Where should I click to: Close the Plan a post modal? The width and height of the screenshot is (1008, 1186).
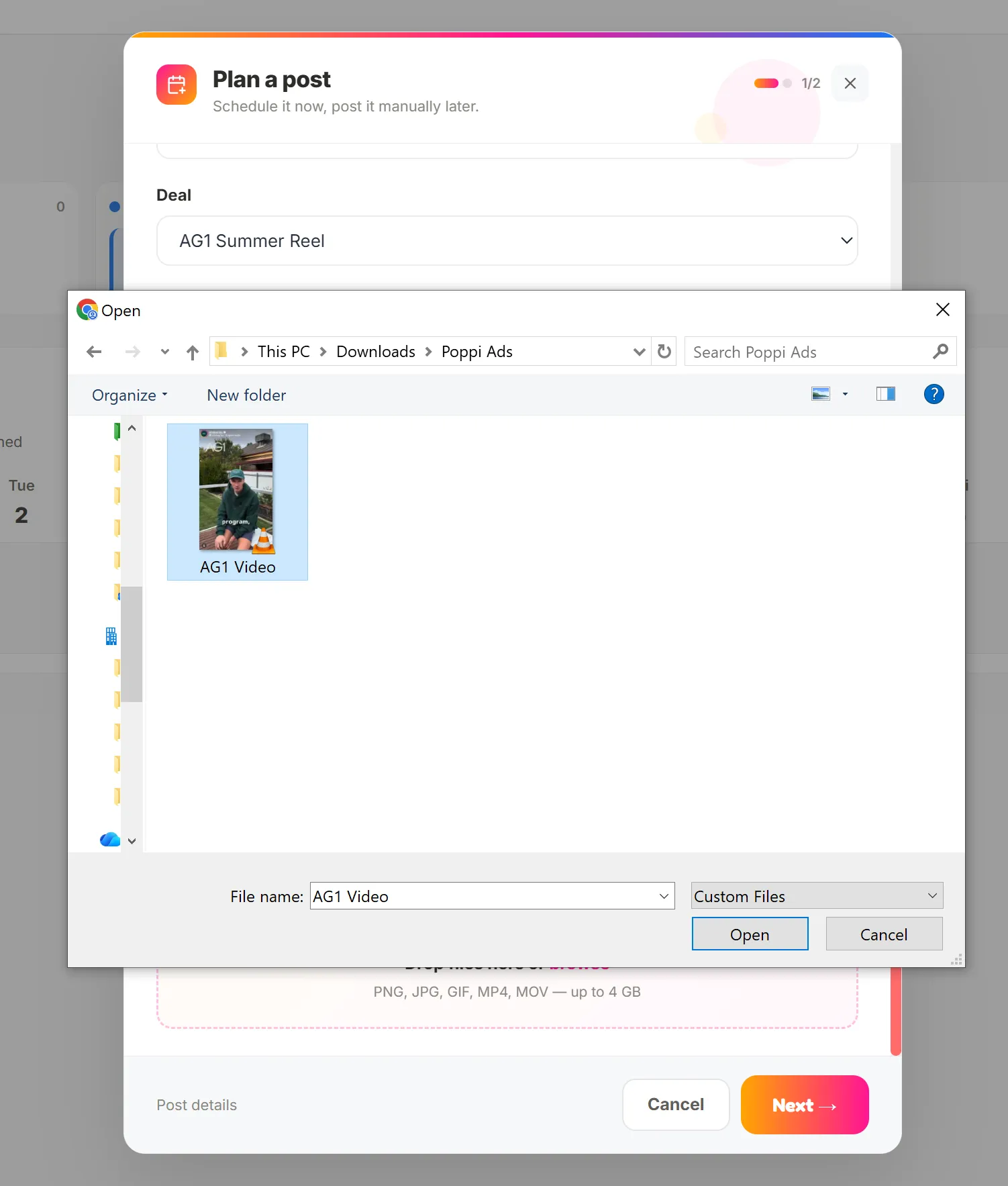tap(850, 83)
